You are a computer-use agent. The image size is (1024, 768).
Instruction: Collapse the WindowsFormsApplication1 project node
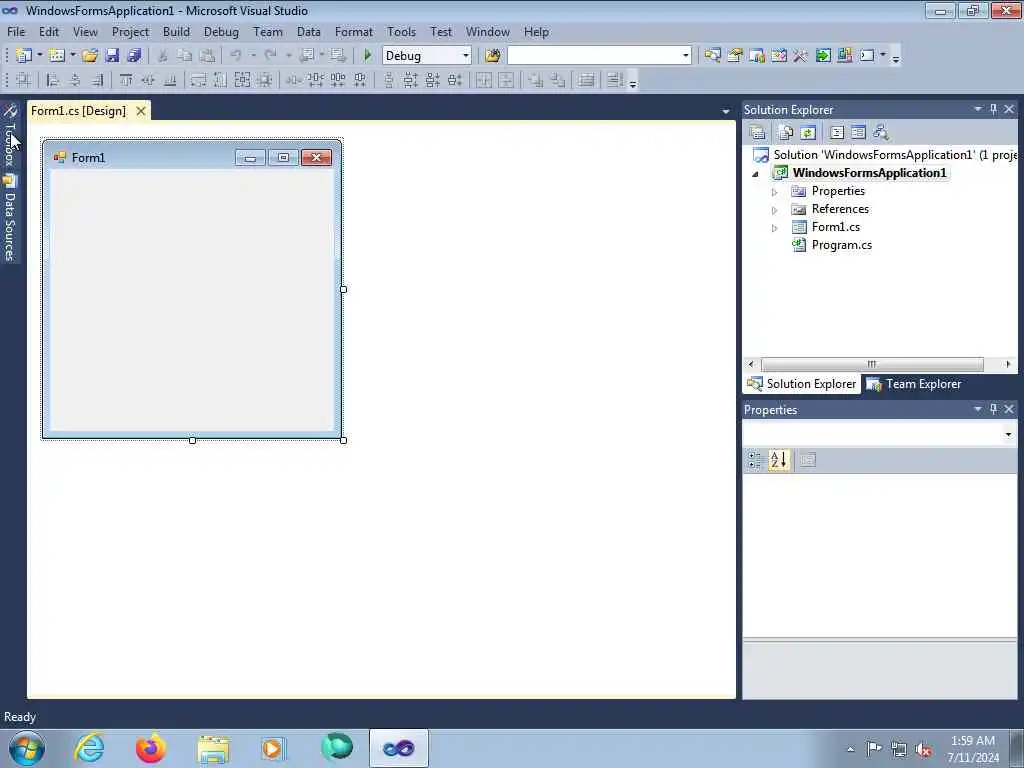756,174
